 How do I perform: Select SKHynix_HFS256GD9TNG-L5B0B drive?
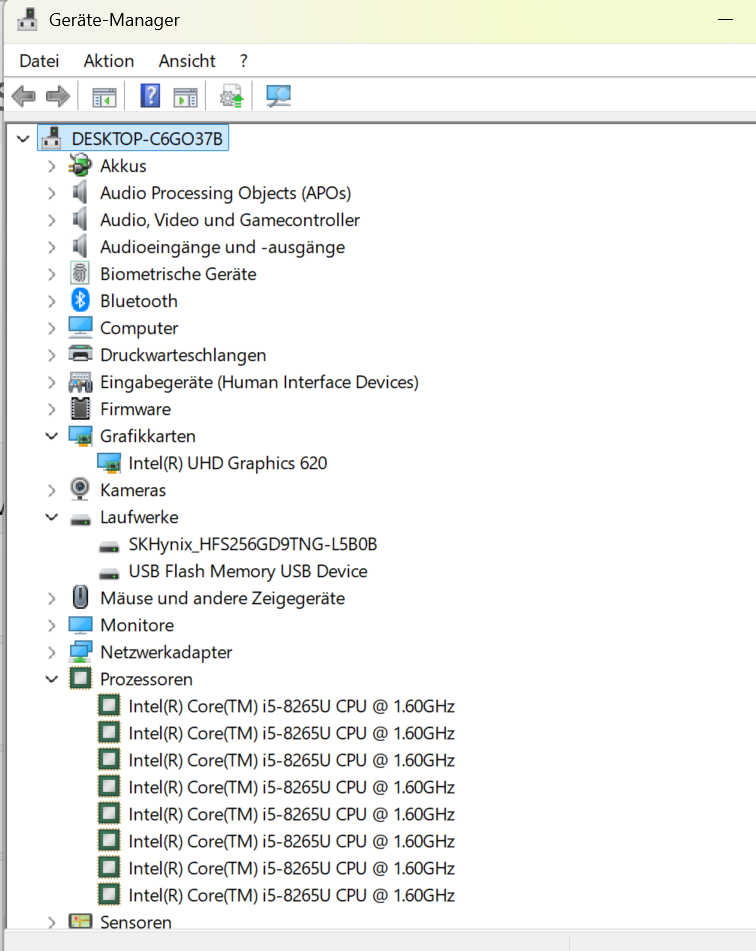coord(252,544)
